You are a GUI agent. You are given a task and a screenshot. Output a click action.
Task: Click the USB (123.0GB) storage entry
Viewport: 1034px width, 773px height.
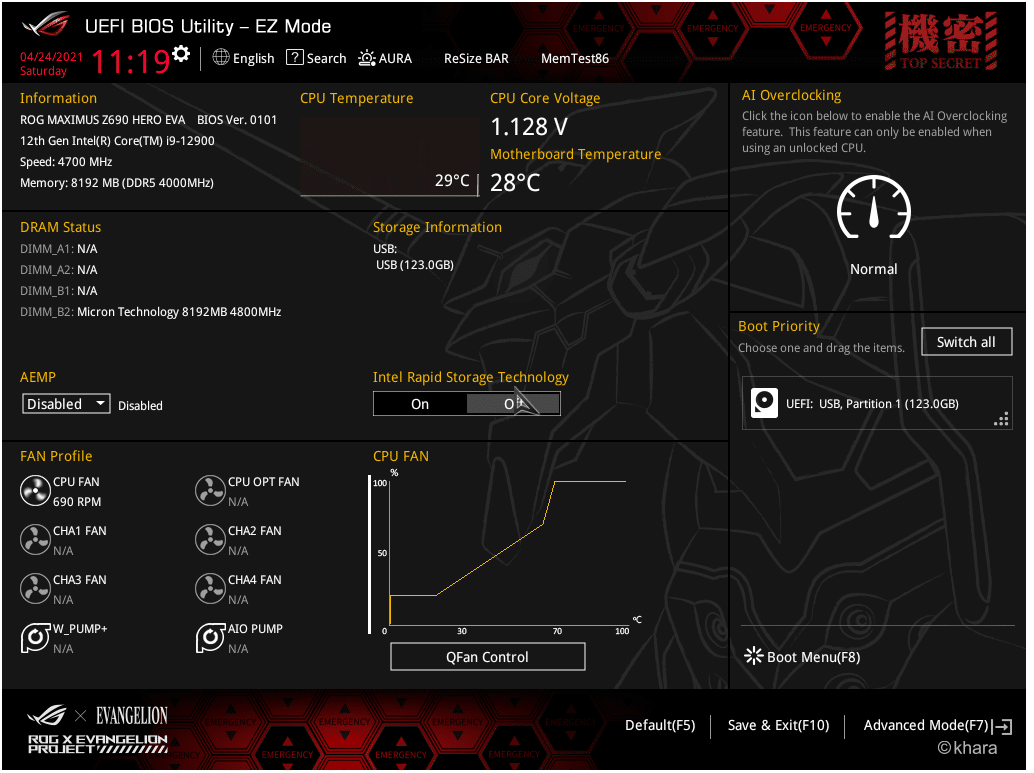click(x=415, y=264)
